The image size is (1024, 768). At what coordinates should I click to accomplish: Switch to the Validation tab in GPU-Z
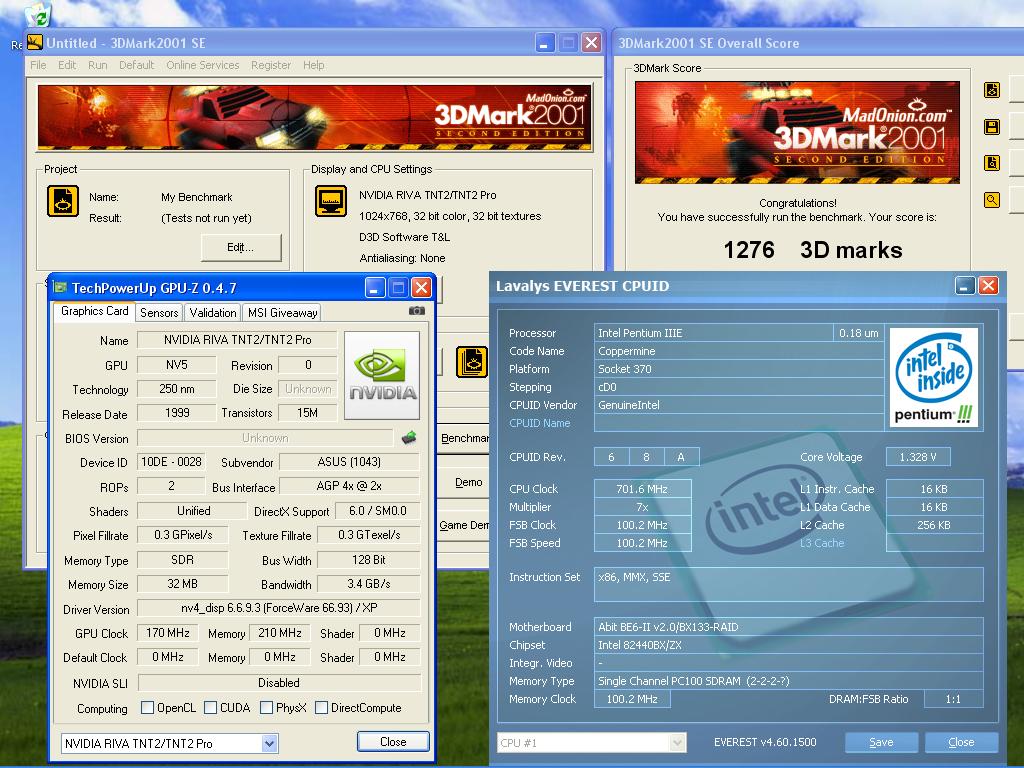point(213,313)
